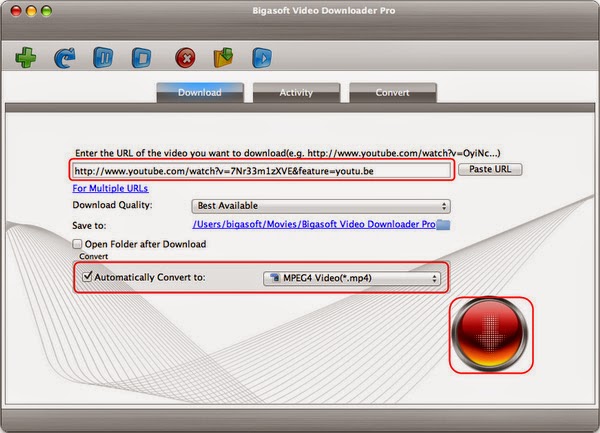
Task: Stop download with the blue stop icon
Action: coord(142,58)
